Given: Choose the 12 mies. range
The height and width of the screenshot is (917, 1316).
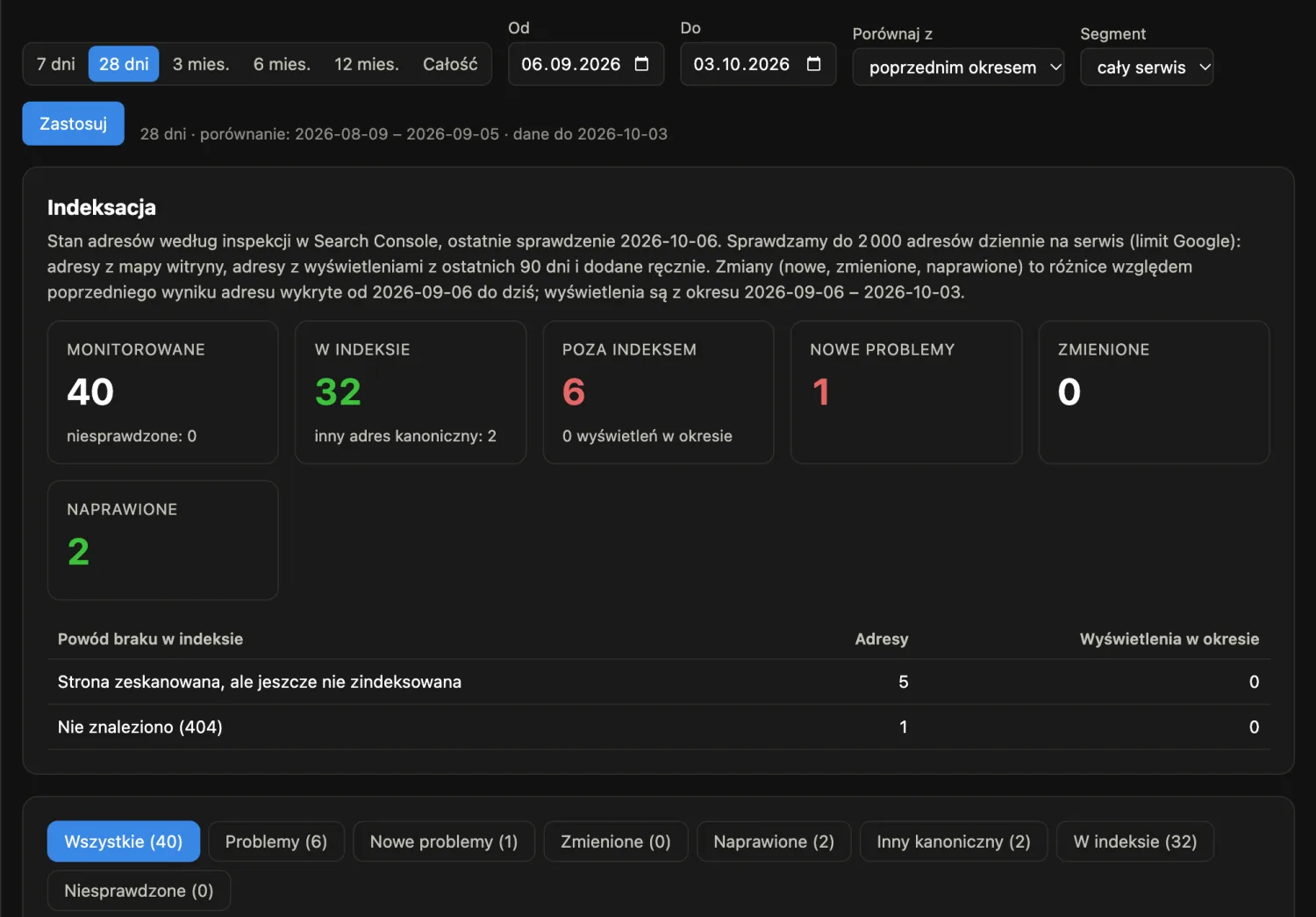Looking at the screenshot, I should [x=367, y=64].
